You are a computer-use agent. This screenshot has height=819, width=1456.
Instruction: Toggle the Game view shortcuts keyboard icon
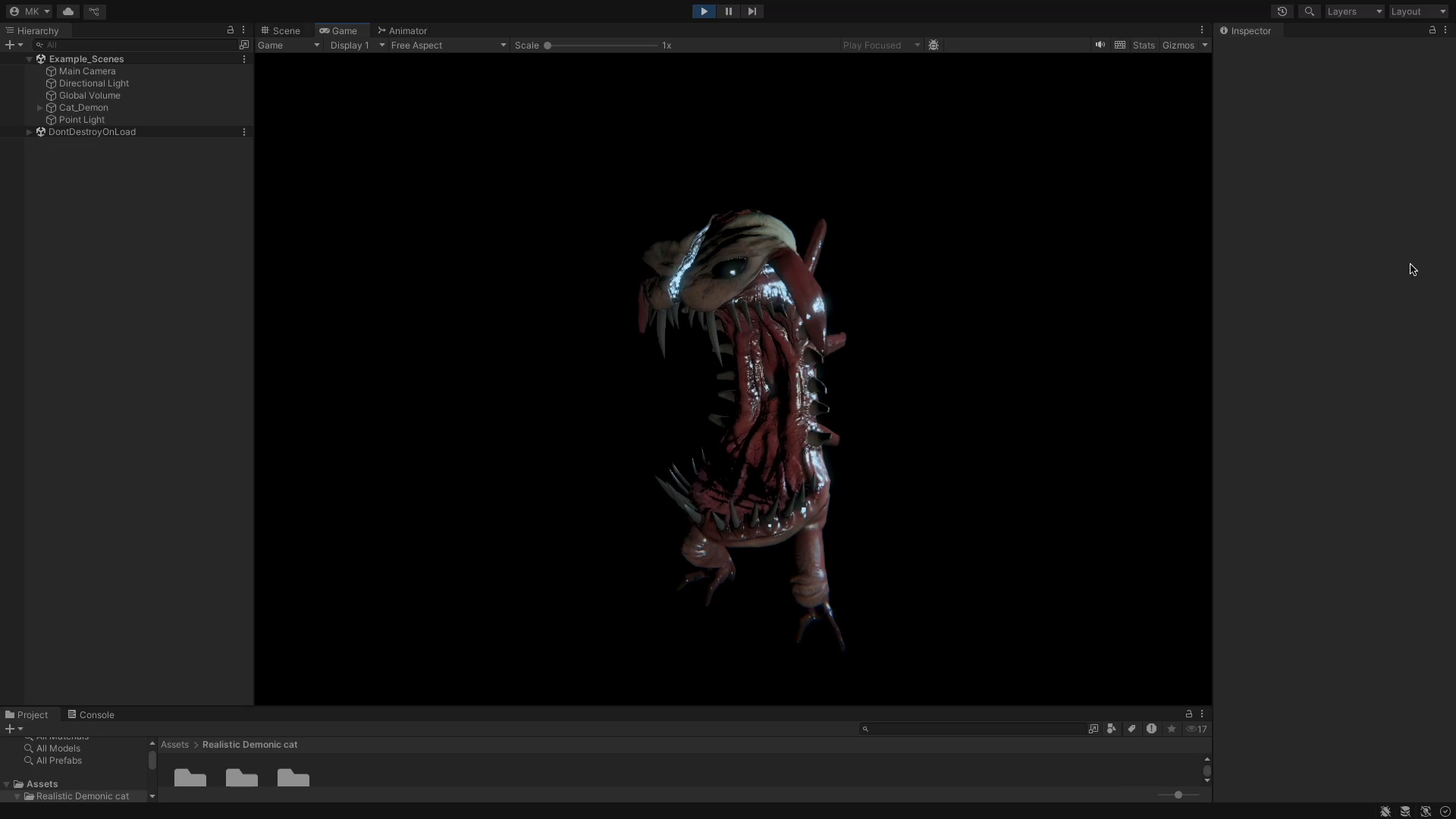click(1120, 45)
